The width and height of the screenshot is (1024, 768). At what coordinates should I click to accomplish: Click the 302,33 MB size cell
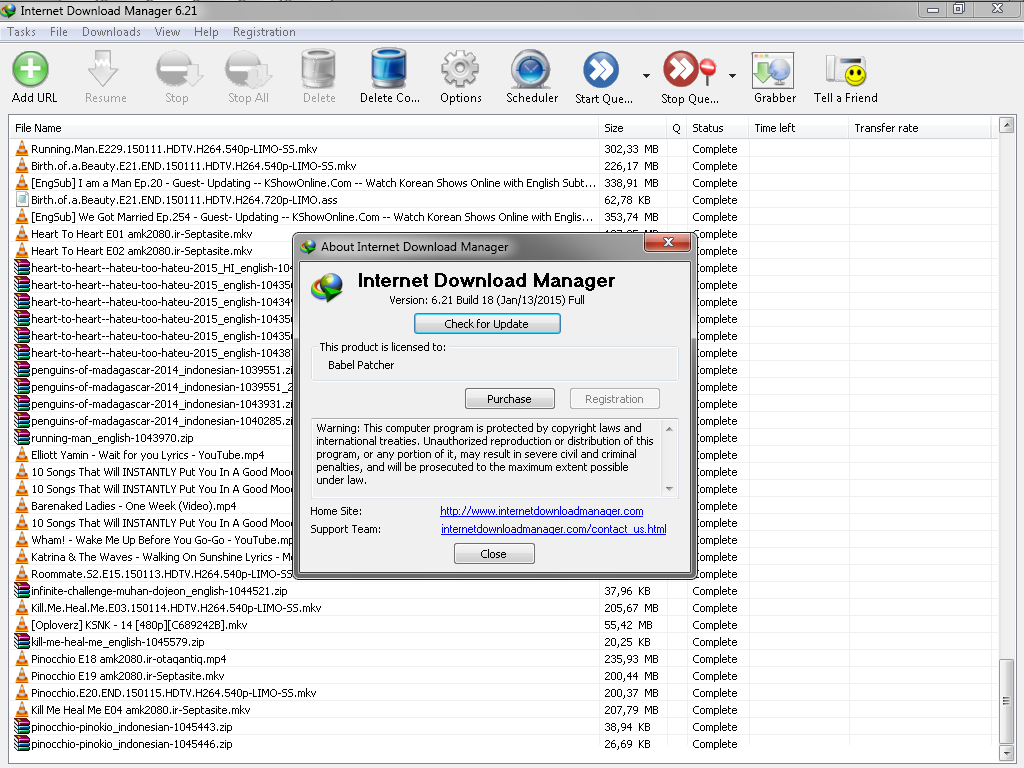pyautogui.click(x=632, y=149)
